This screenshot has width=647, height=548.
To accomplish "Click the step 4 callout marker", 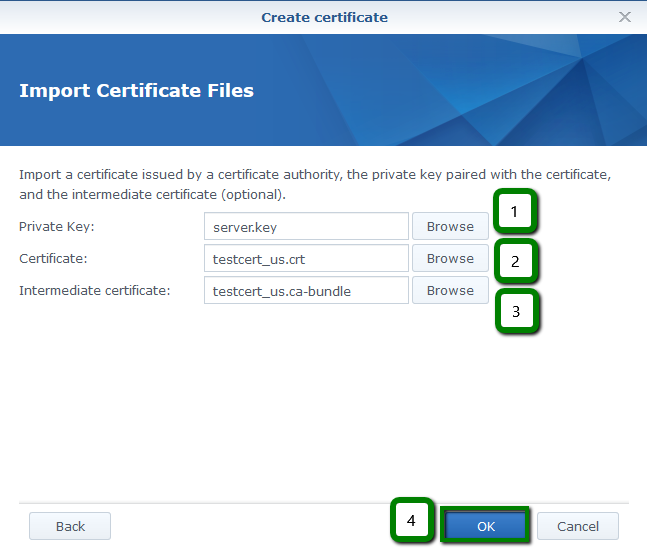I will (411, 521).
